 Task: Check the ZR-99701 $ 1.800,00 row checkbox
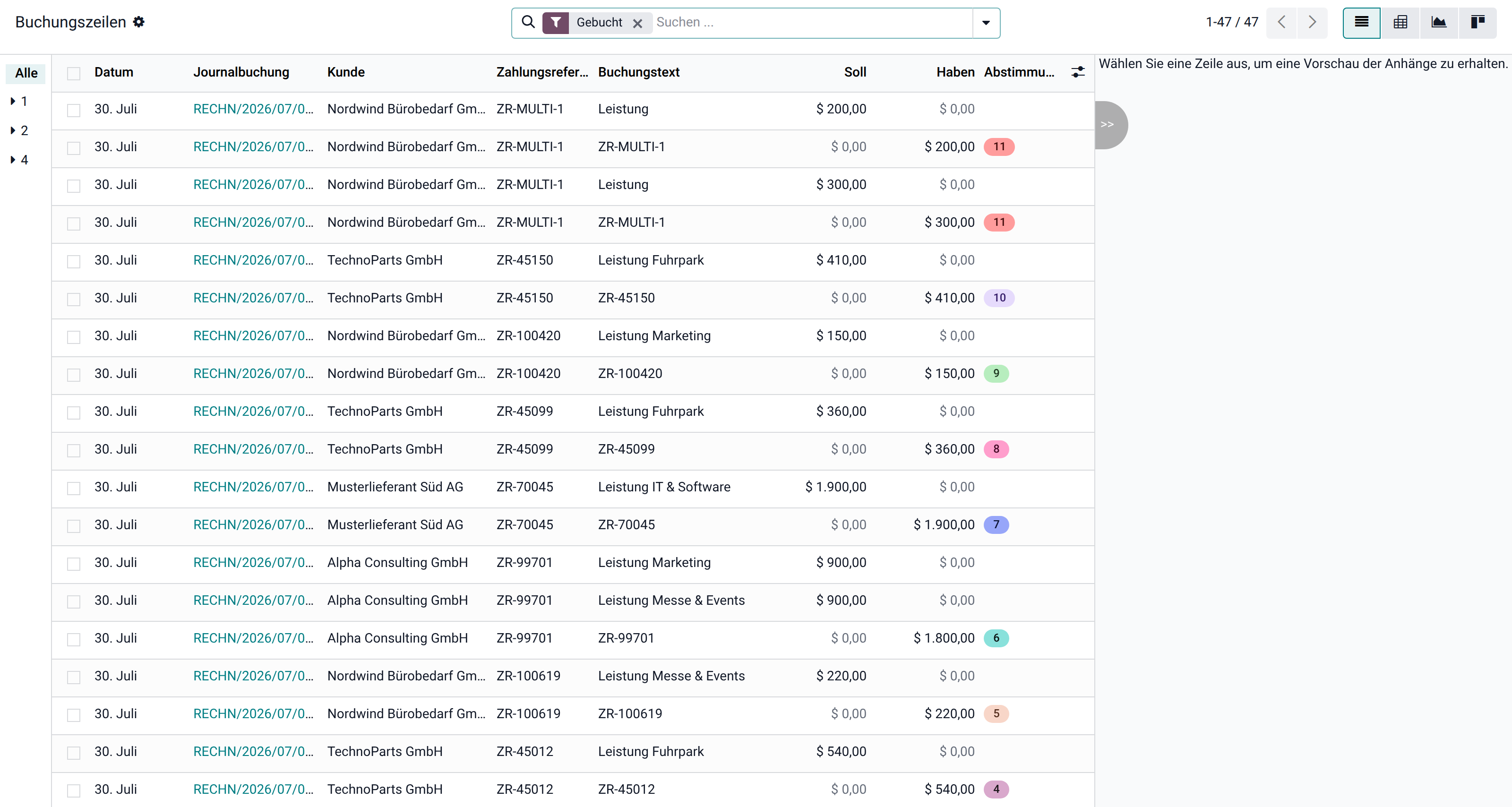[x=73, y=640]
